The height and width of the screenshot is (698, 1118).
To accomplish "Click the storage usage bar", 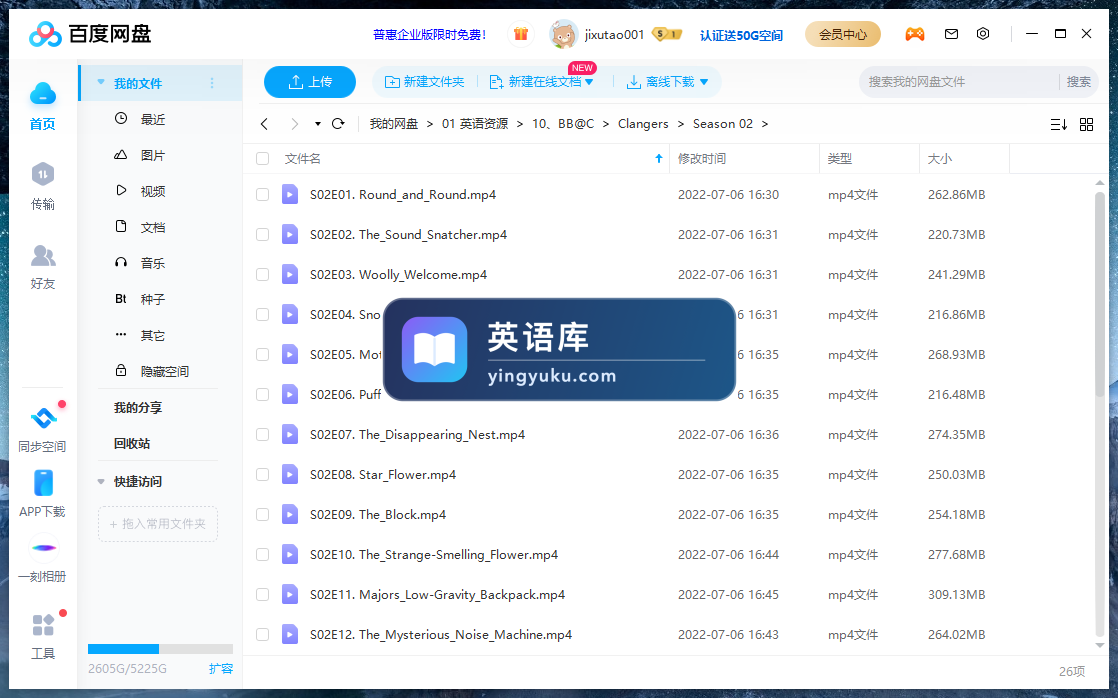I will [160, 649].
